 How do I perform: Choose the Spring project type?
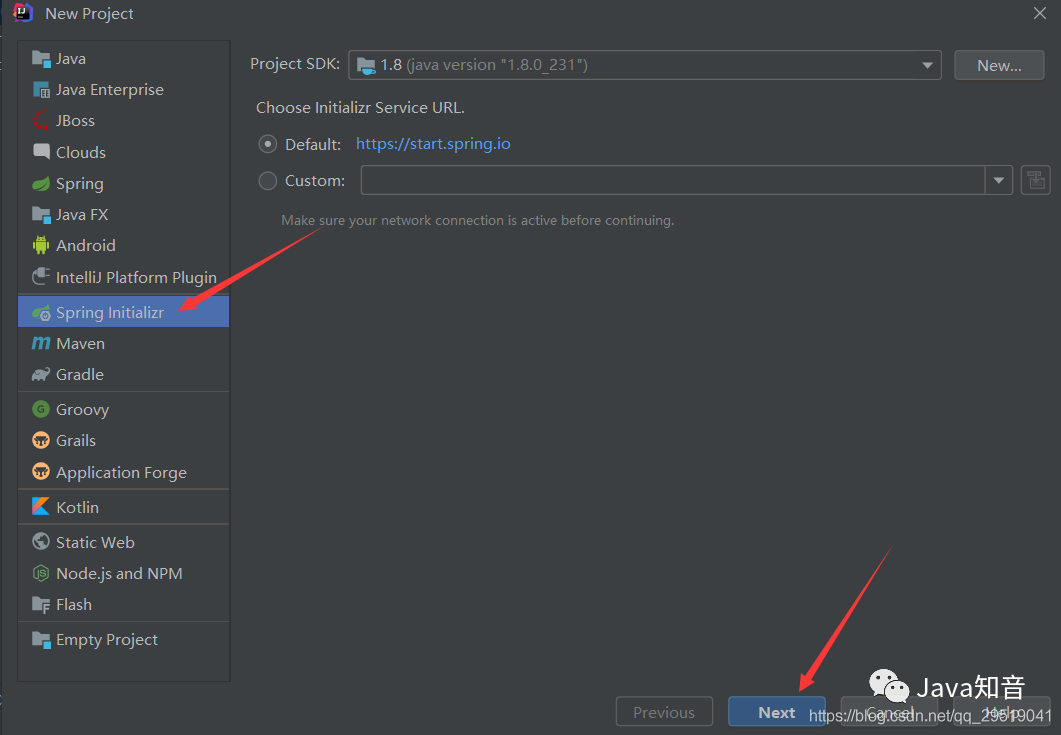(x=124, y=183)
